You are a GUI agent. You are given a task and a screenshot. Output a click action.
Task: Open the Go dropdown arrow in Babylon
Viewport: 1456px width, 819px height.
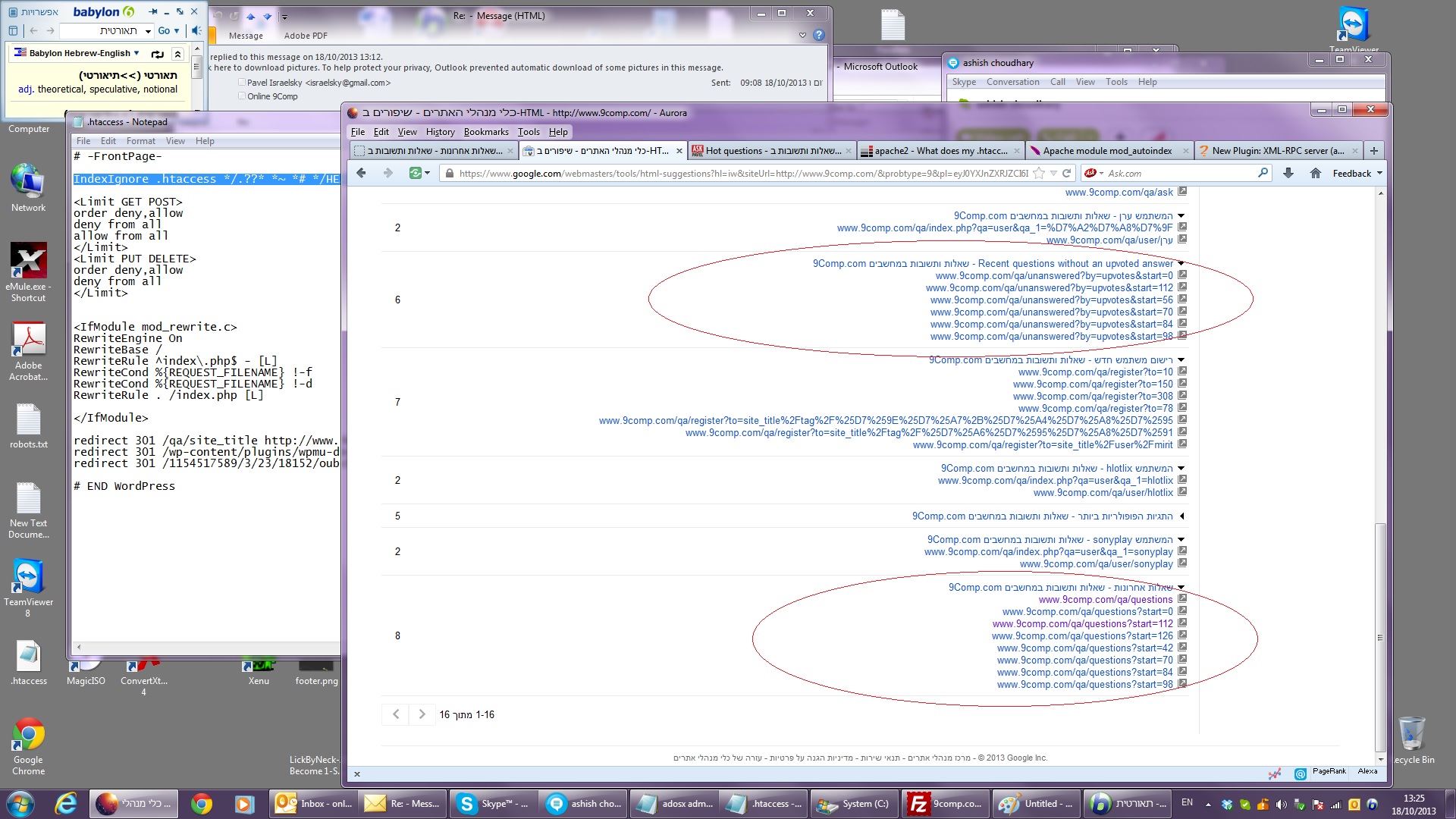pos(177,31)
